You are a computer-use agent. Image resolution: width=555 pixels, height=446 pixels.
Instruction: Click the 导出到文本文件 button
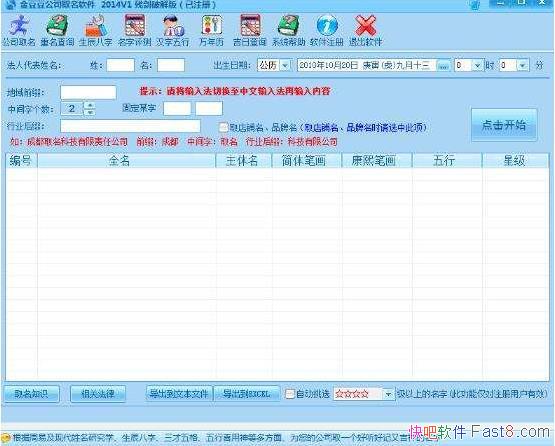(x=179, y=394)
